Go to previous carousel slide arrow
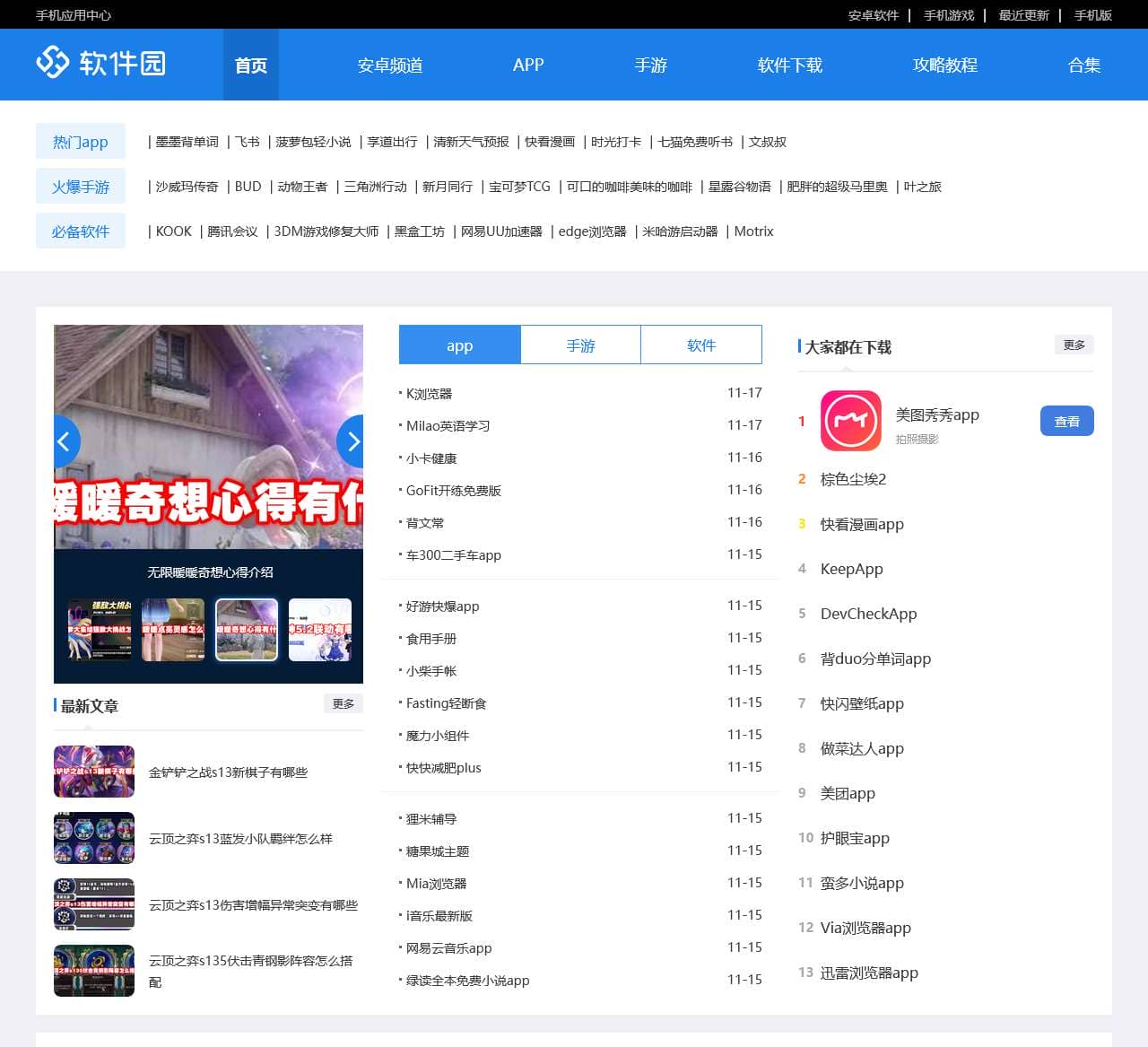 65,441
